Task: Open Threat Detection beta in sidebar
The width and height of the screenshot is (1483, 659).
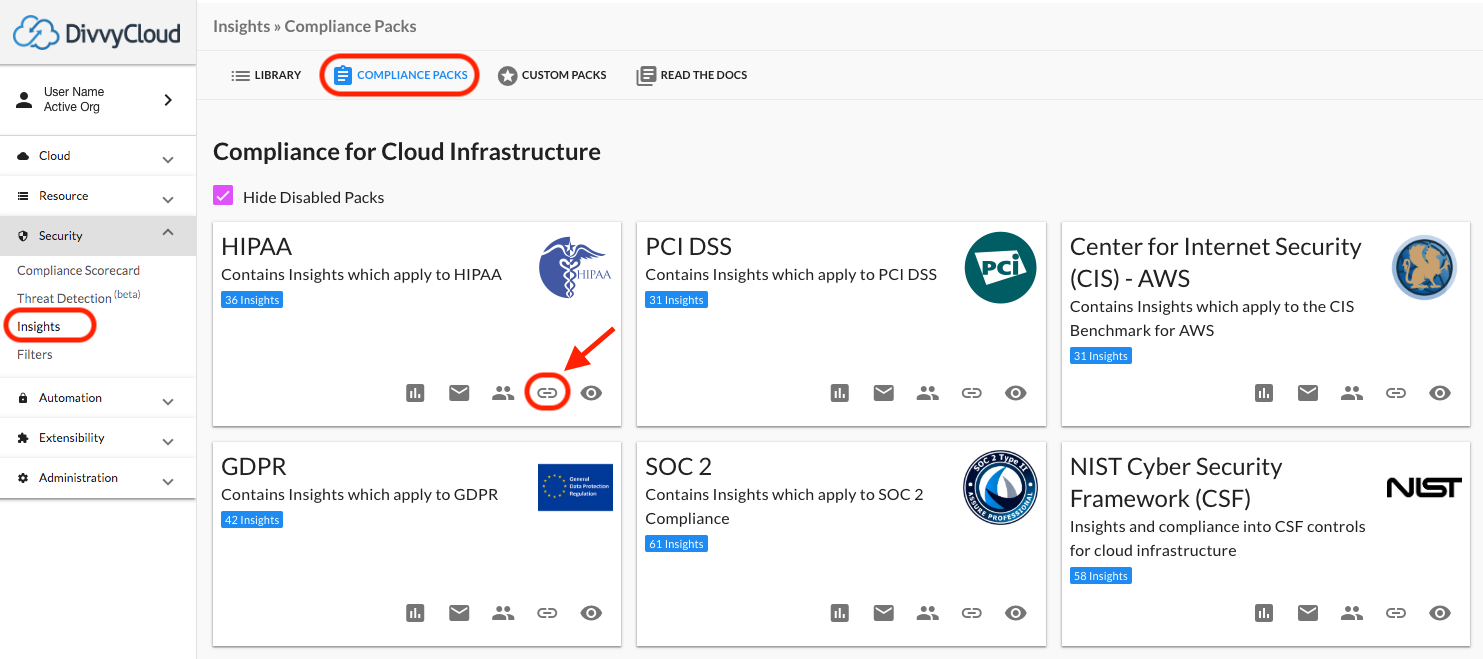Action: pyautogui.click(x=78, y=298)
